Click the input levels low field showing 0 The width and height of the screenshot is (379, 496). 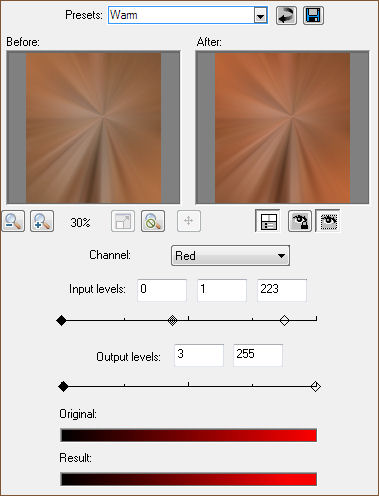point(162,290)
